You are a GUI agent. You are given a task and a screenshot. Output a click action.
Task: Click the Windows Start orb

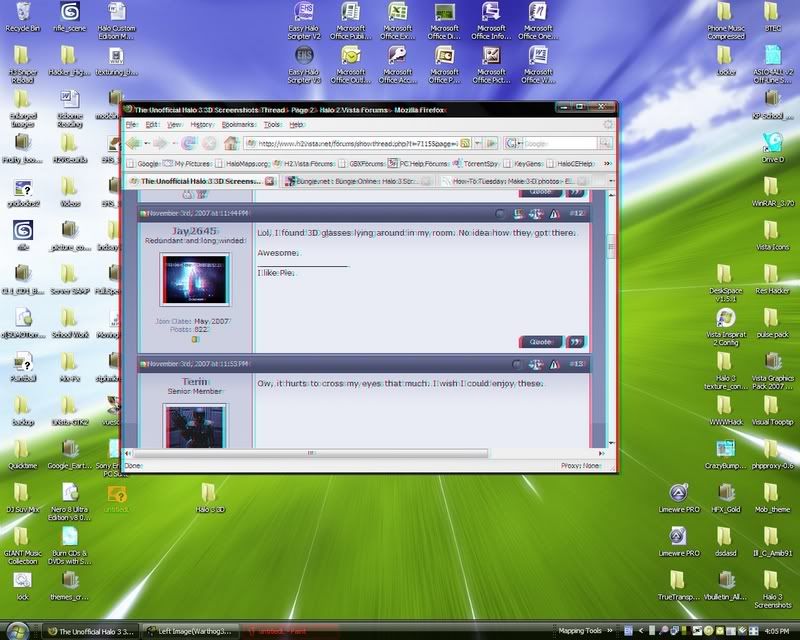coord(22,630)
